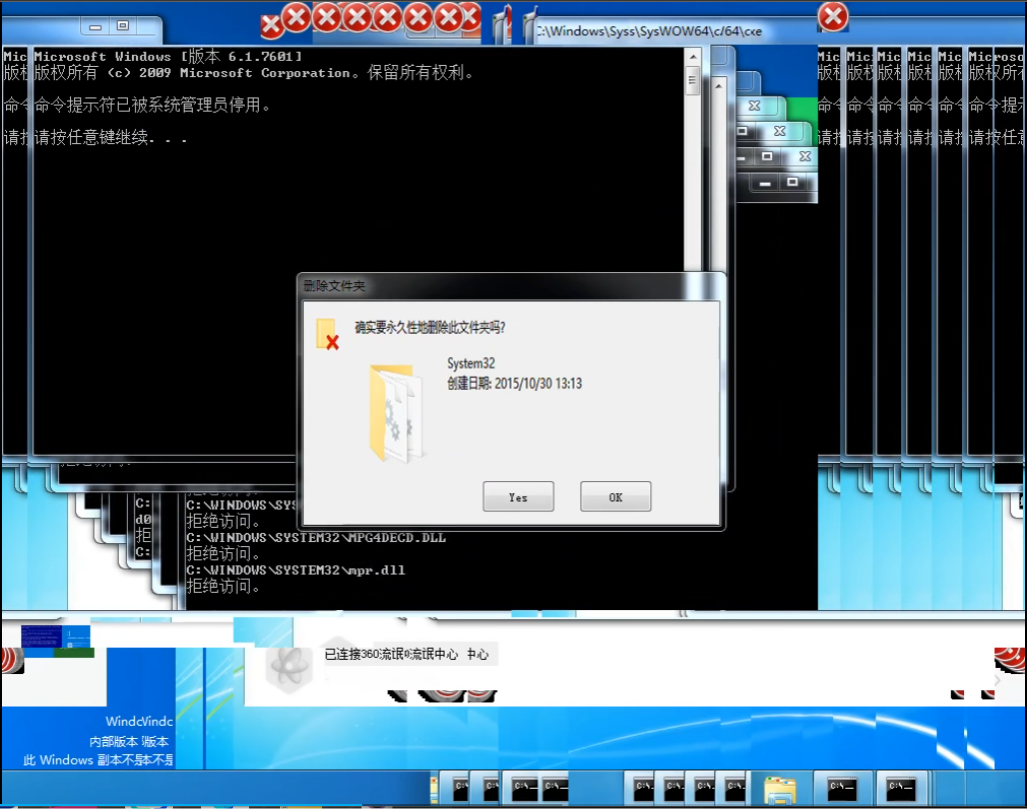Select the leftmost Command Prompt taskbar icon

[x=461, y=788]
